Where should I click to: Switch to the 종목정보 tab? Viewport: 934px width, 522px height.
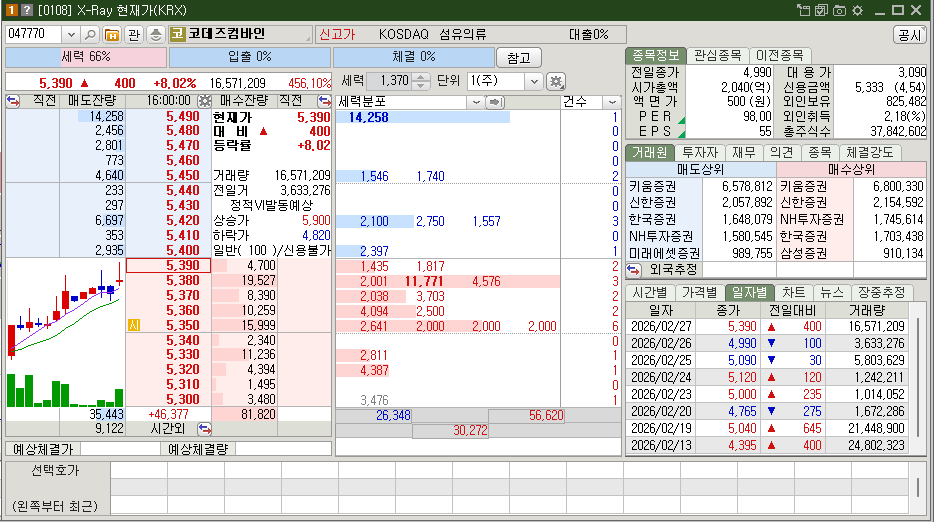coord(655,55)
